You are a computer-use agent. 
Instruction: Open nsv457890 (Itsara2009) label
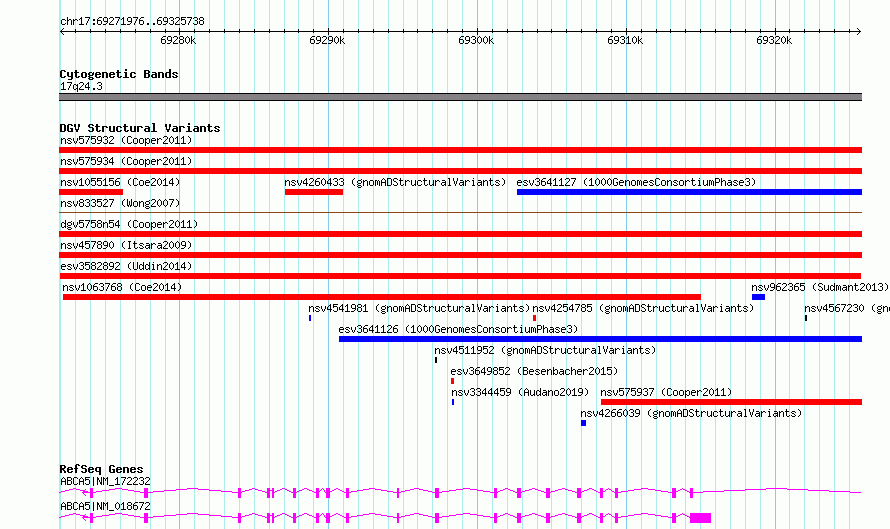(x=126, y=245)
